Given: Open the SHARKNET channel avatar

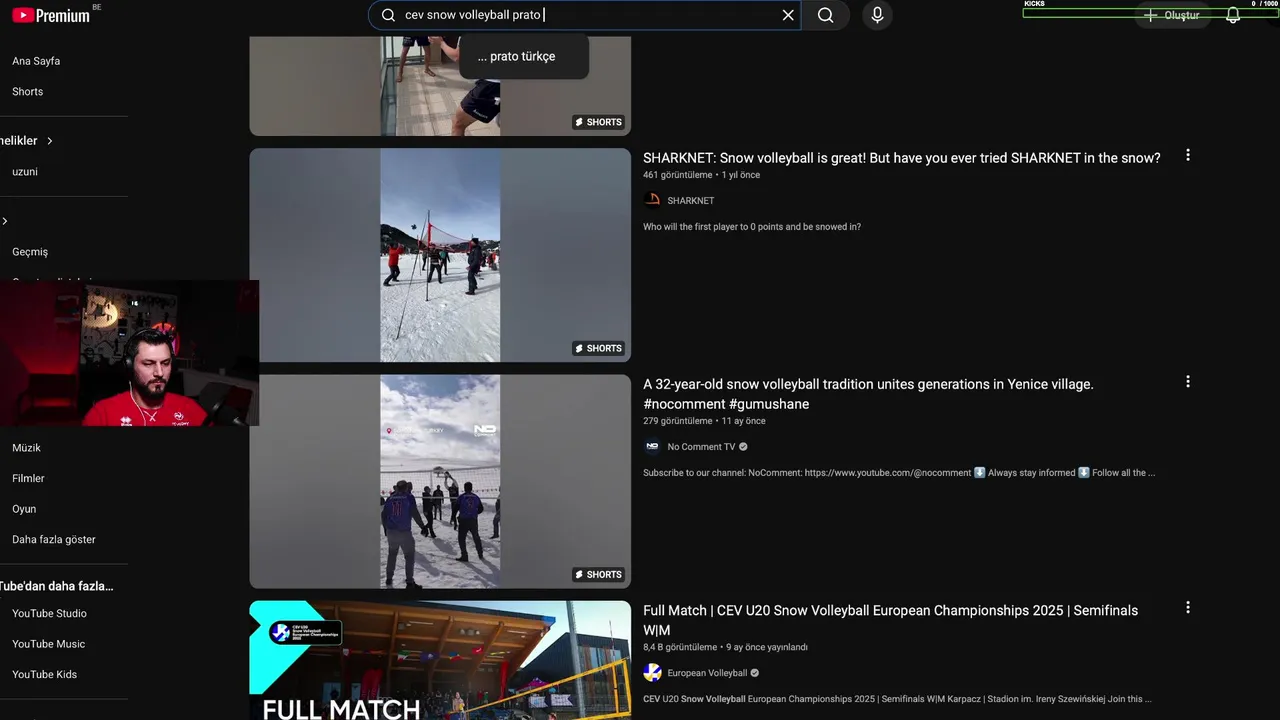Looking at the screenshot, I should click(652, 200).
